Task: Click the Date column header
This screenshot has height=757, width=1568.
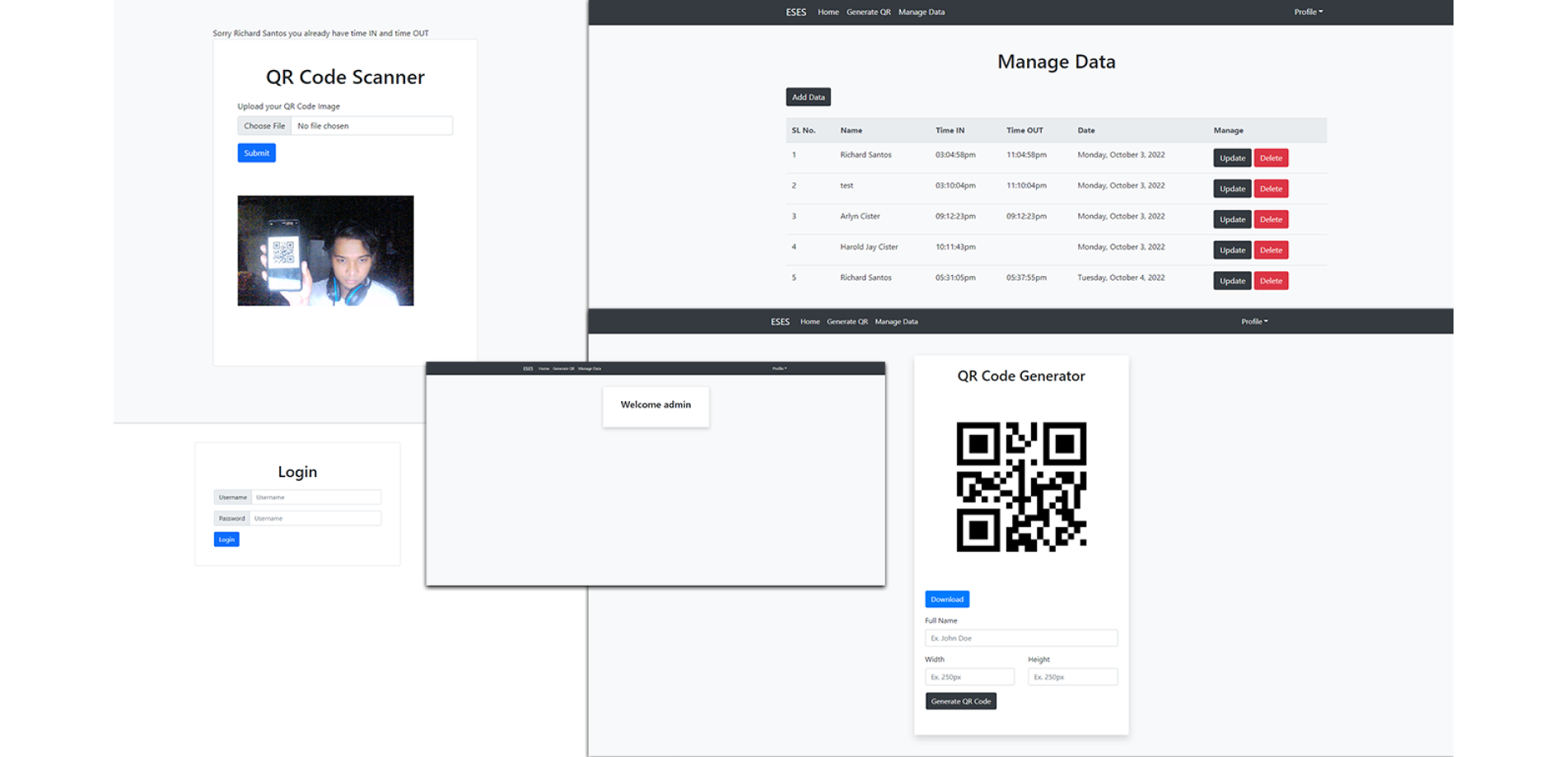Action: [1086, 131]
